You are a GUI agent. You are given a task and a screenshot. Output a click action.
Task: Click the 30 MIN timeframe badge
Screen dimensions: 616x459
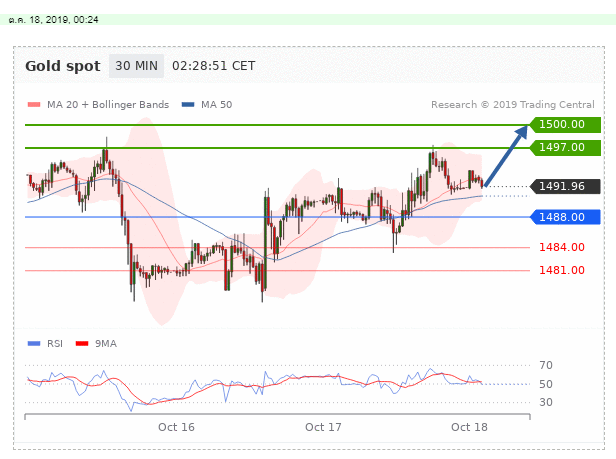[136, 66]
